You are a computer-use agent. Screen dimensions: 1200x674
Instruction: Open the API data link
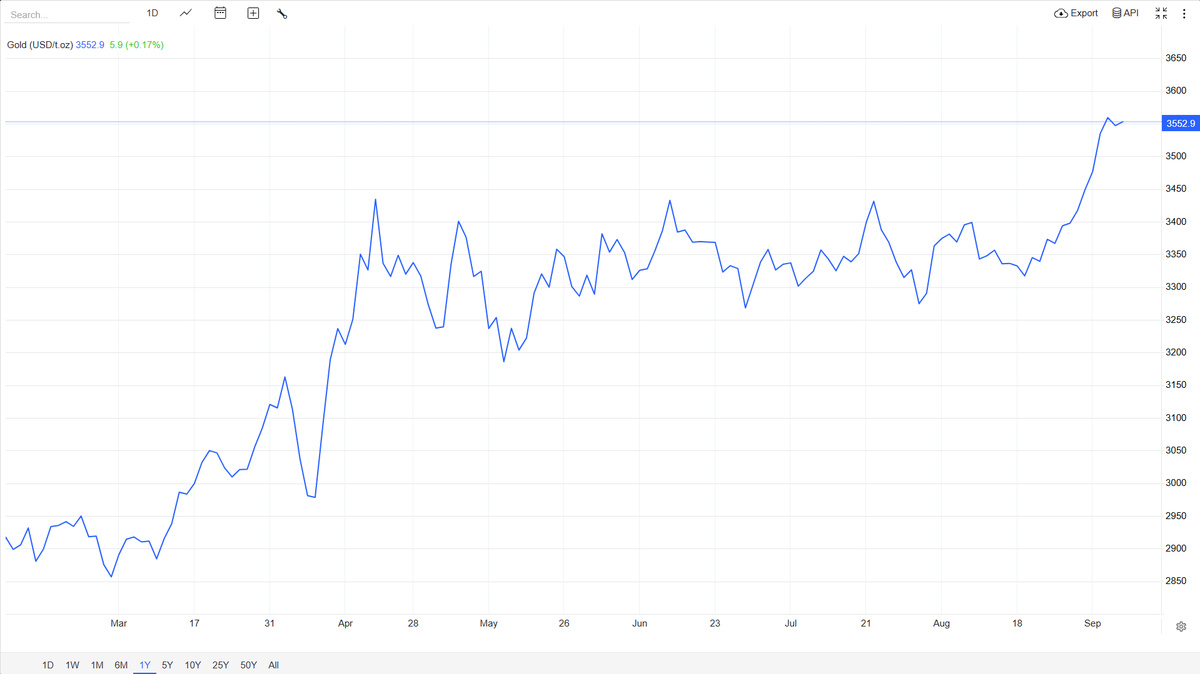tap(1125, 13)
